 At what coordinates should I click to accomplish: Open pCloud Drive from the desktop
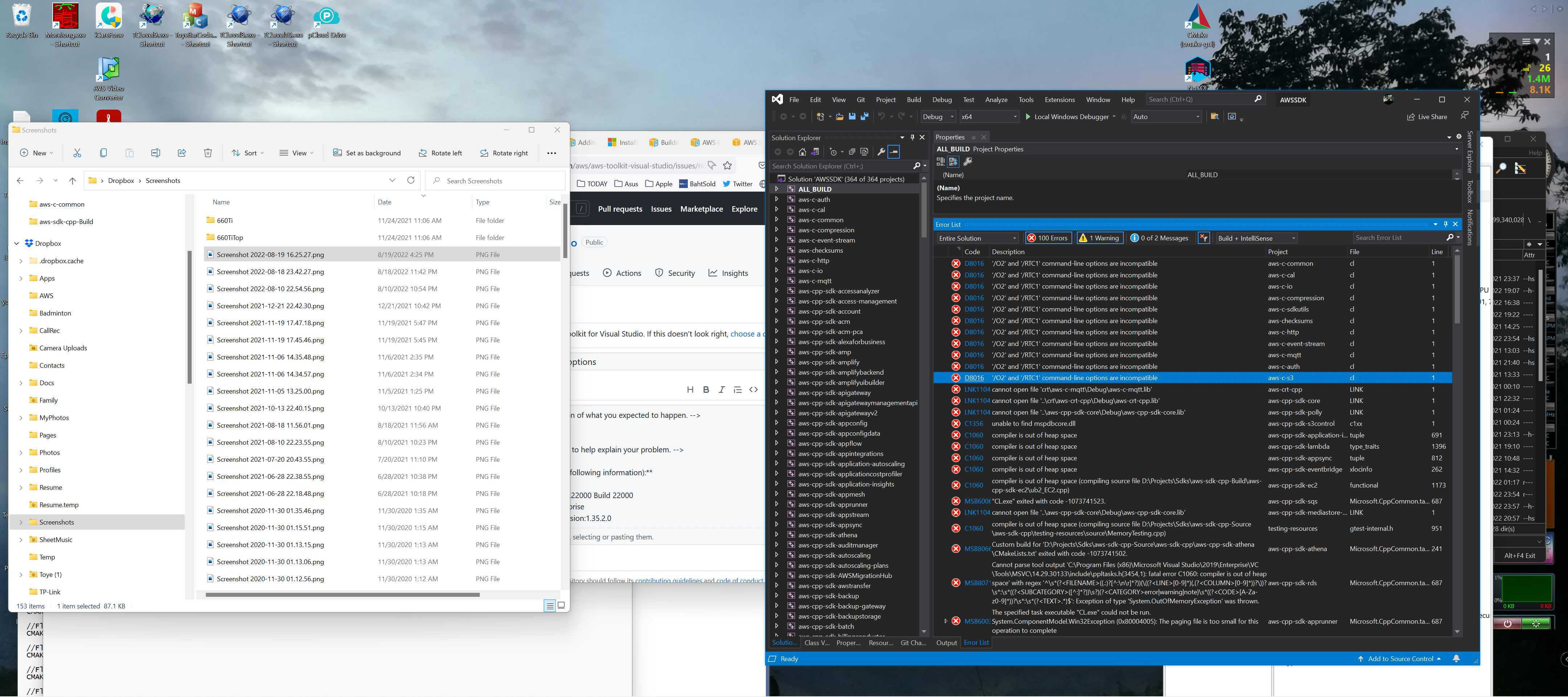click(x=327, y=16)
